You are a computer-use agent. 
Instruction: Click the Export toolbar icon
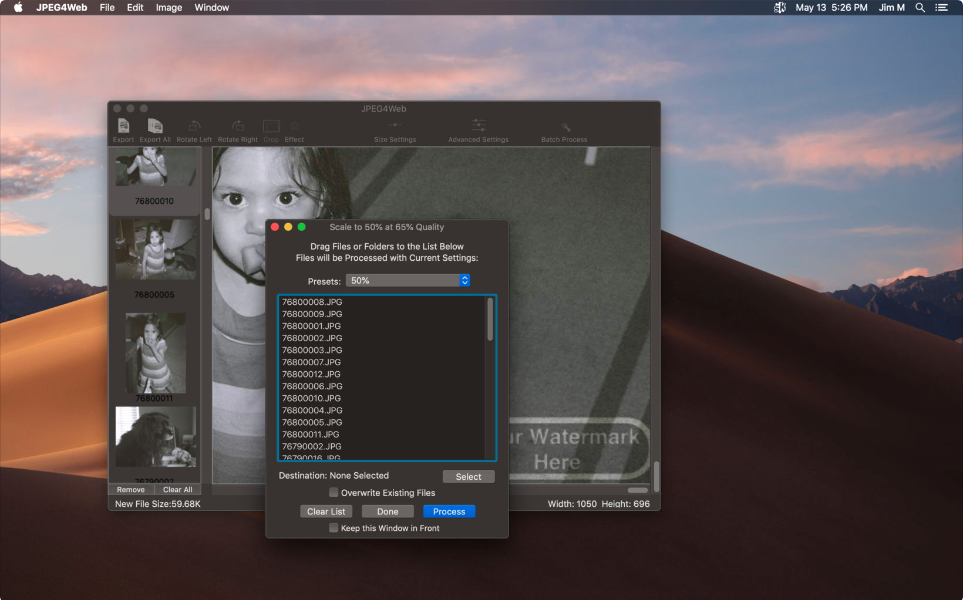coord(123,130)
